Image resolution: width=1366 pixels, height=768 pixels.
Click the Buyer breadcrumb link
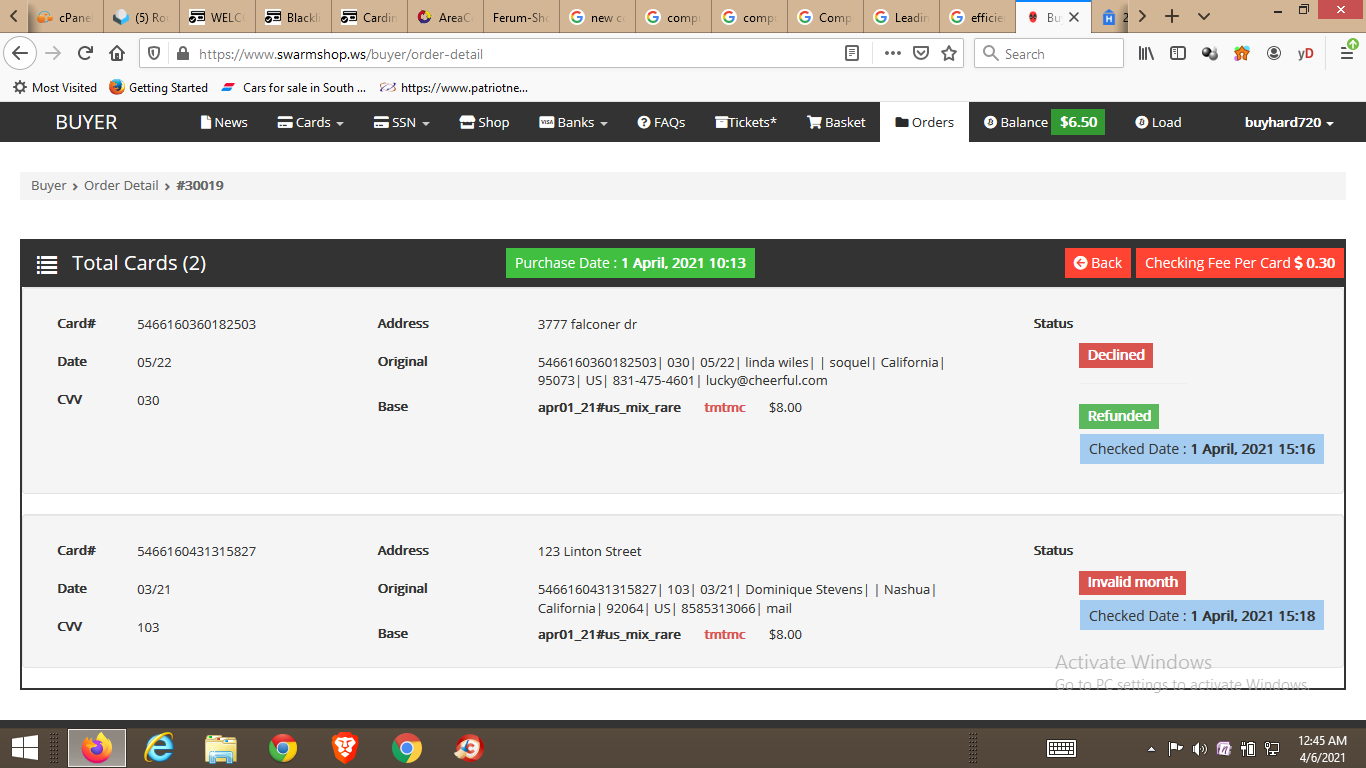pos(48,185)
